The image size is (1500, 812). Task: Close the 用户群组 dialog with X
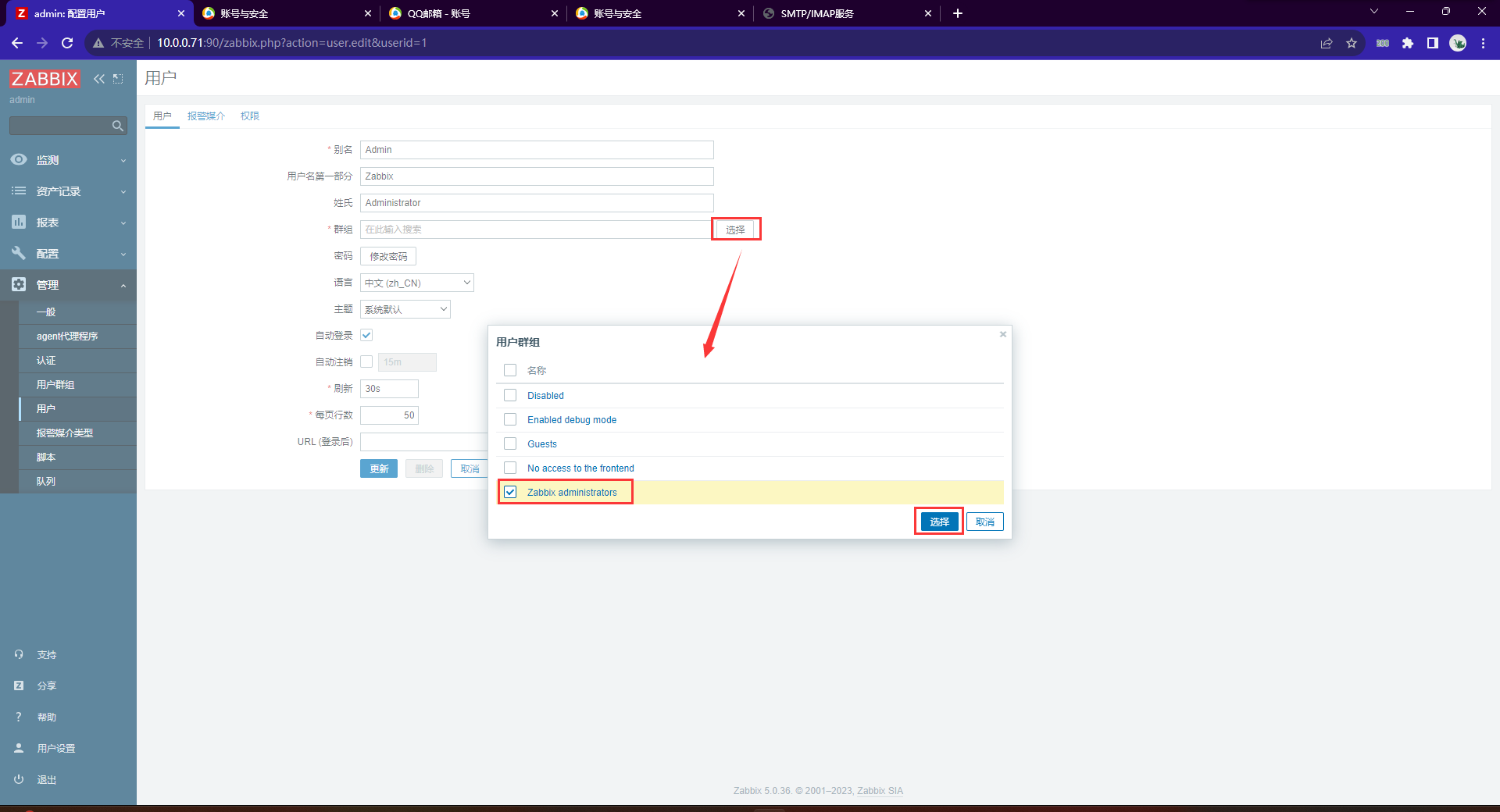tap(1003, 334)
